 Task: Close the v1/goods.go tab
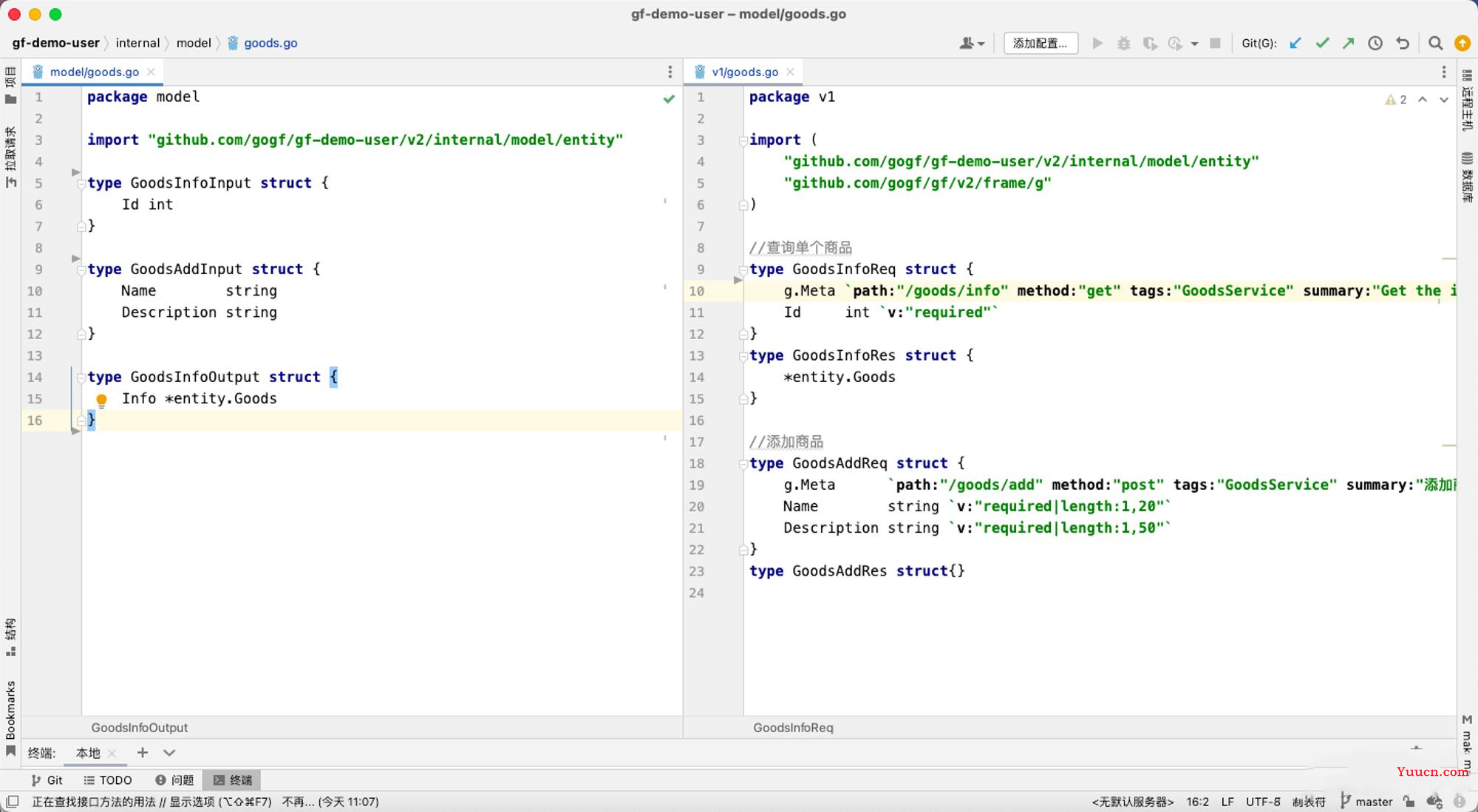(790, 72)
